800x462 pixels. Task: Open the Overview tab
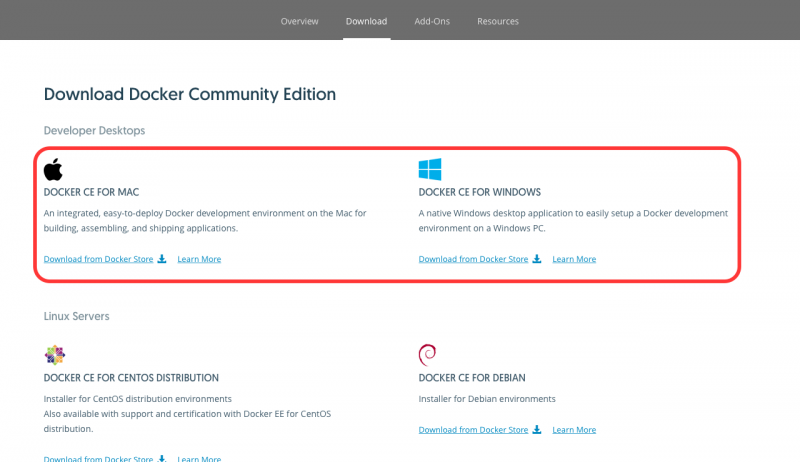[x=299, y=21]
